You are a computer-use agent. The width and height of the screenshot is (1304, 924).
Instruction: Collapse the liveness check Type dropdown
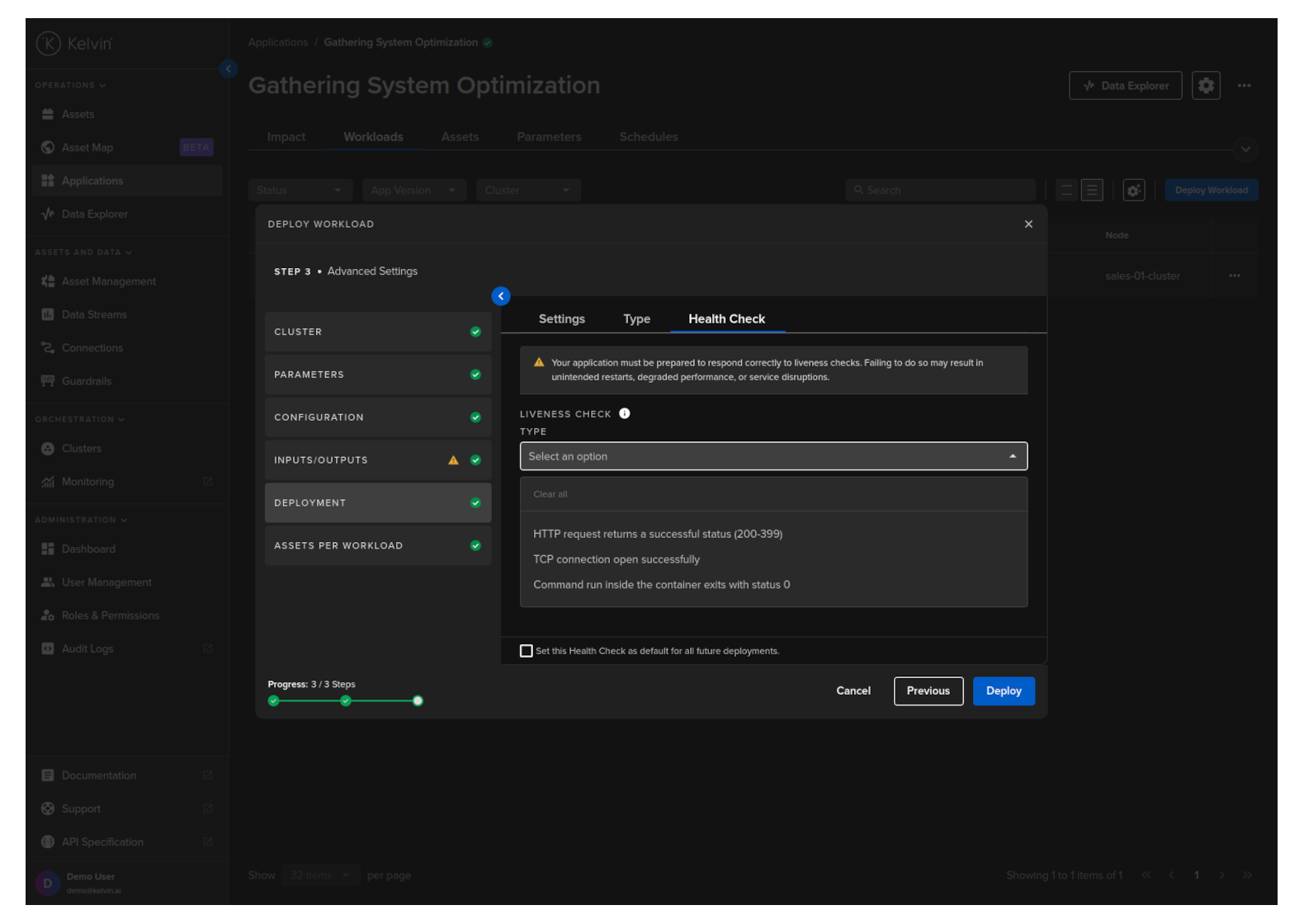tap(1013, 456)
